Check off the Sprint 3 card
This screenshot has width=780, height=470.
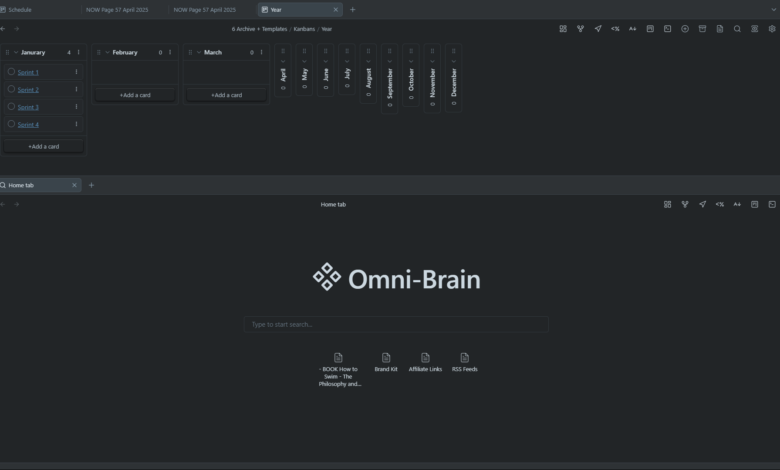click(11, 106)
